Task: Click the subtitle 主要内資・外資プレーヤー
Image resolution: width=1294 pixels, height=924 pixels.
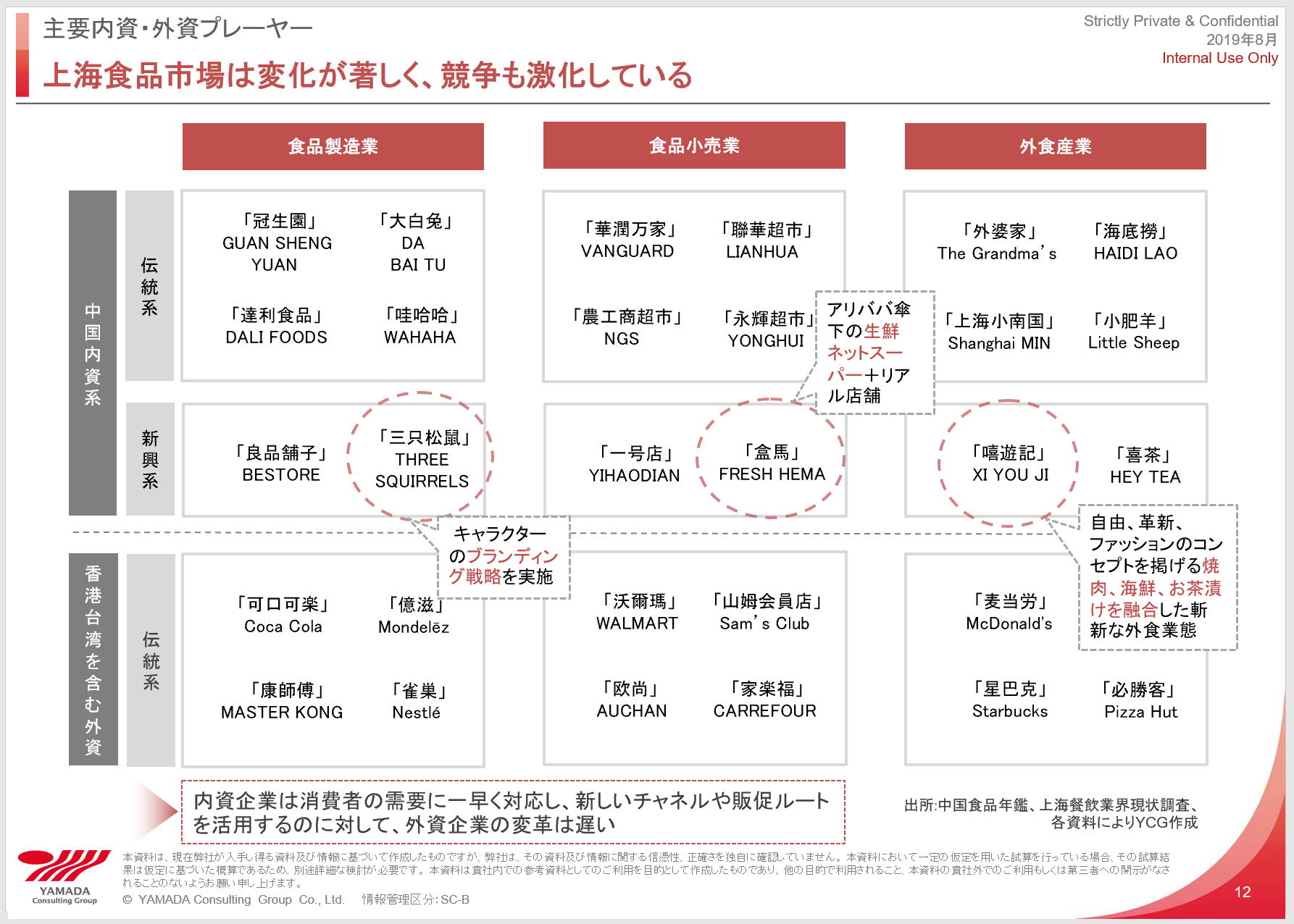Action: [178, 28]
